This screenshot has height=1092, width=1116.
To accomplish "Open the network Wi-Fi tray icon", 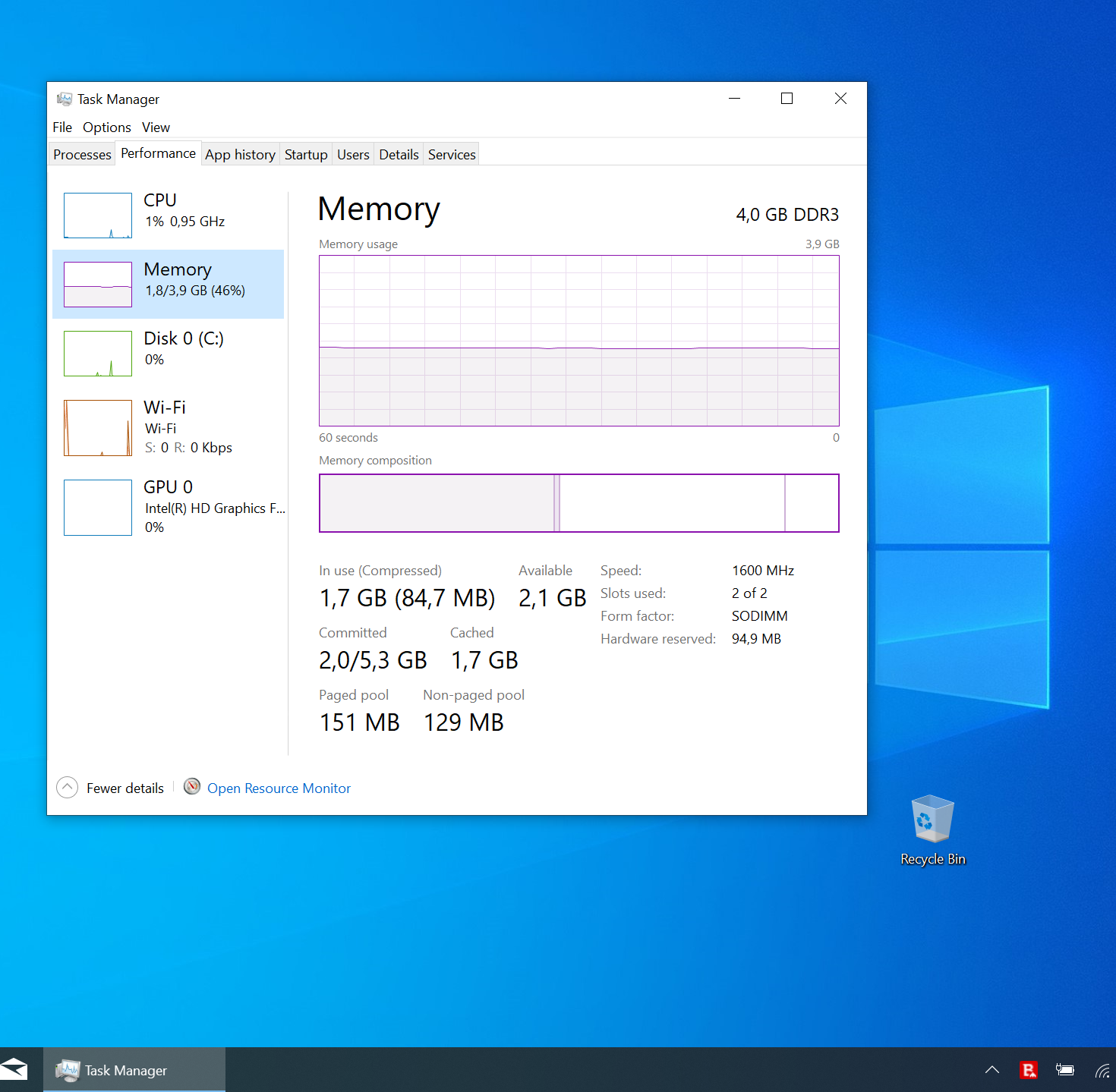I will (x=1102, y=1071).
